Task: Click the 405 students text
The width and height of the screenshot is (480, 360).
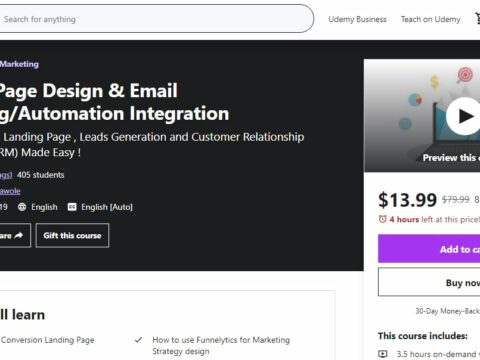Action: coord(40,175)
